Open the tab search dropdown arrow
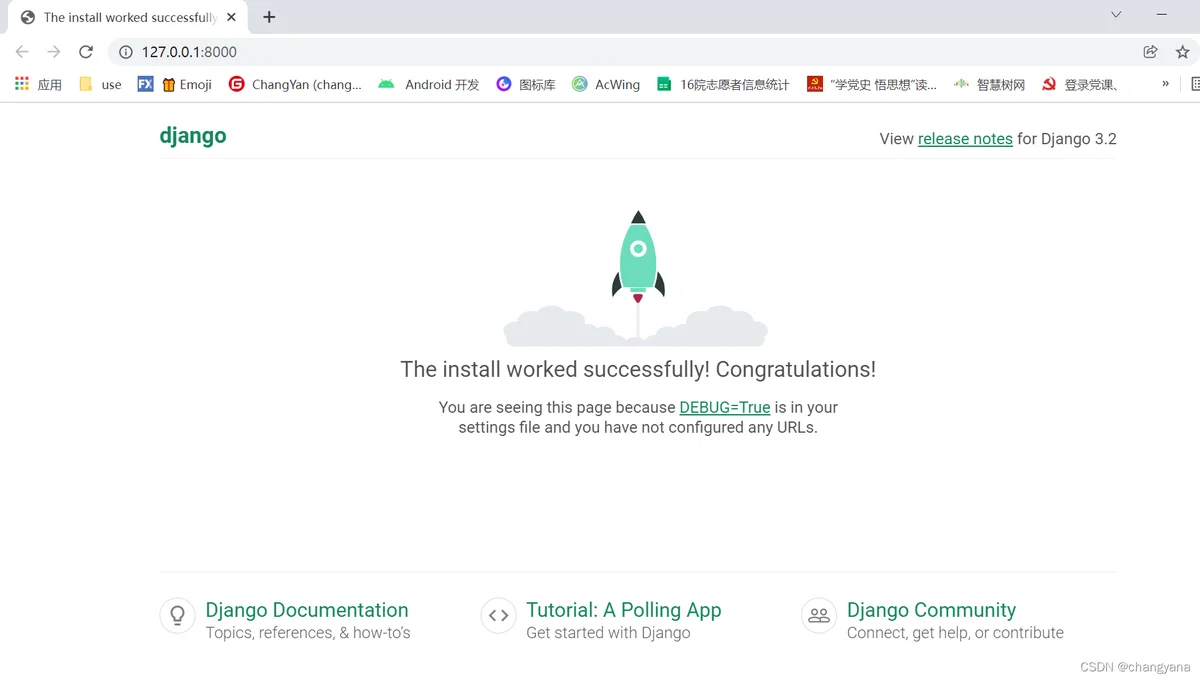Viewport: 1200px width, 680px height. click(x=1117, y=15)
